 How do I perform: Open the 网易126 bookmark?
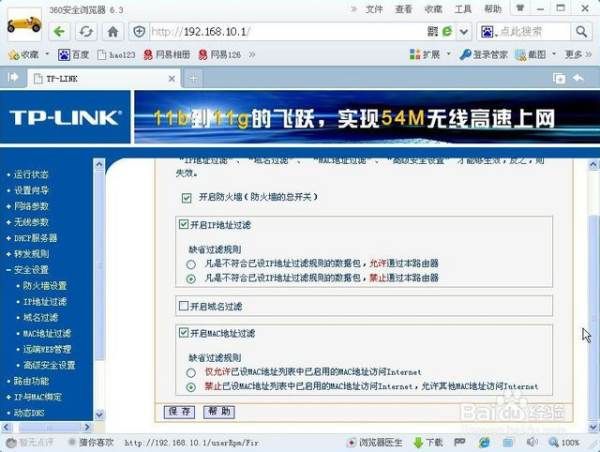[220, 55]
